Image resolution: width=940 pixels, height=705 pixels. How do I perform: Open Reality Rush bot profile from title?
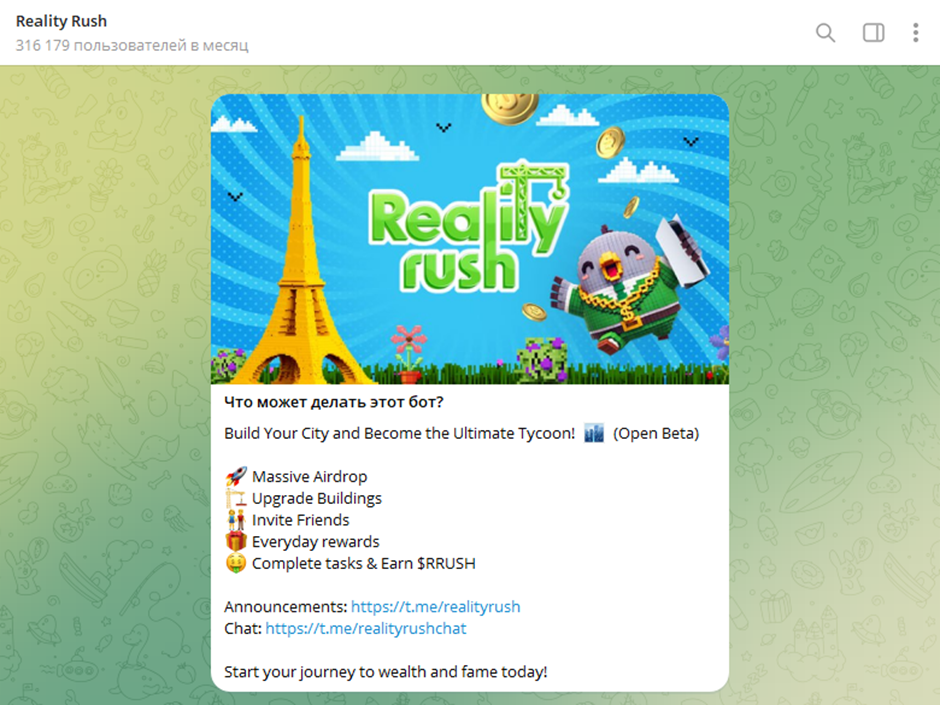click(61, 21)
